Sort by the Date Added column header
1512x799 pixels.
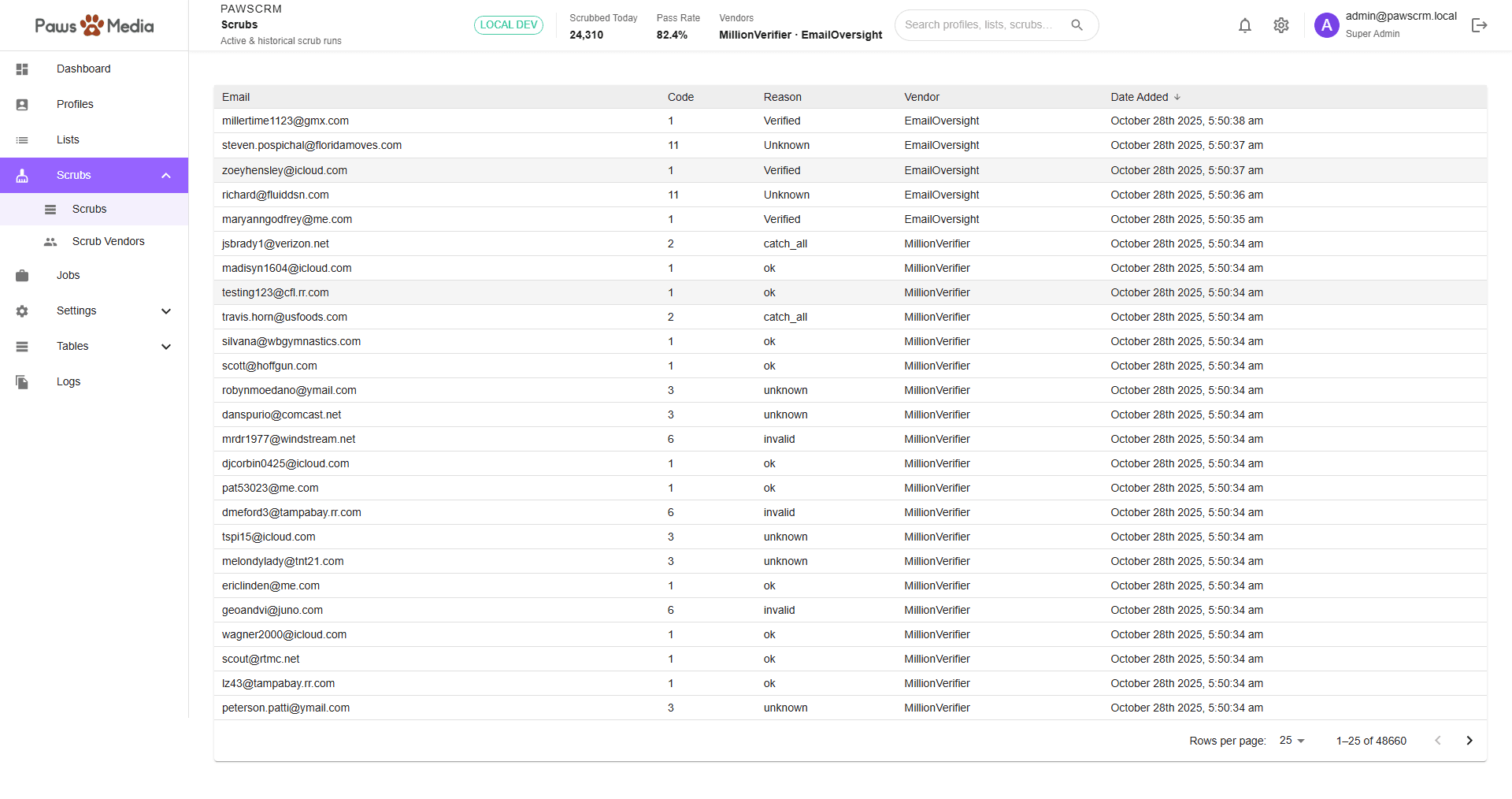1139,97
